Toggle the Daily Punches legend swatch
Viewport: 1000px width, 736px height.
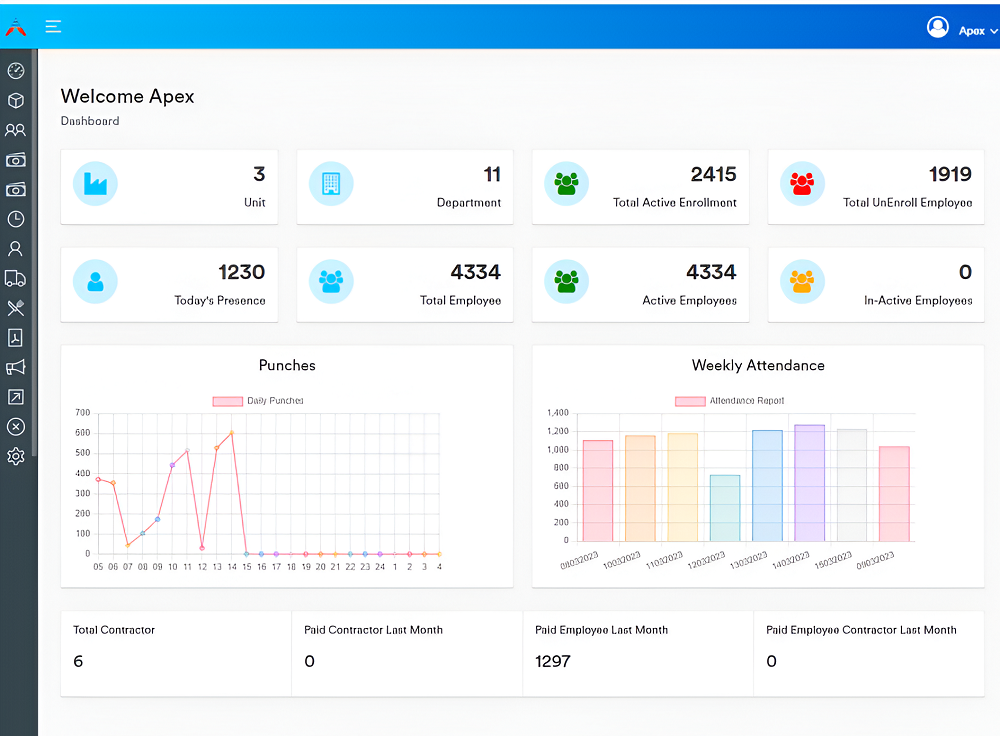point(228,401)
